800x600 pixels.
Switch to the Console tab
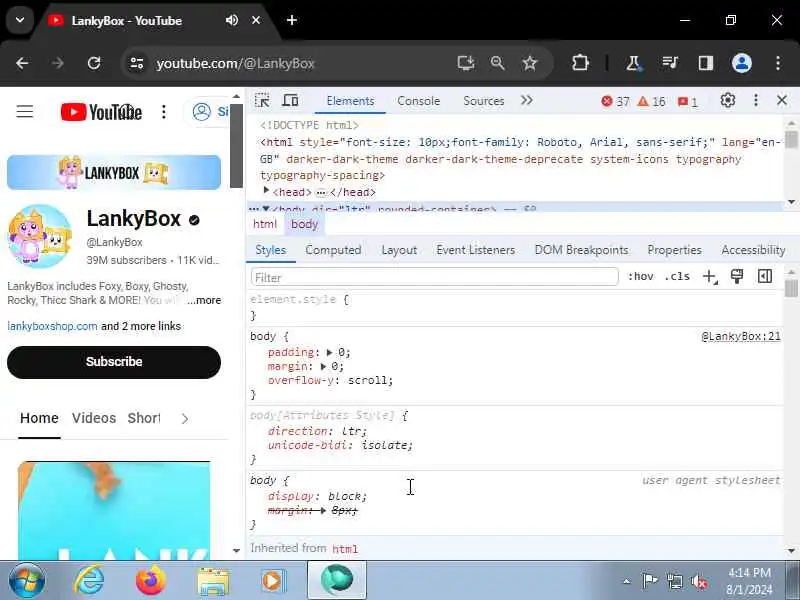click(x=418, y=101)
